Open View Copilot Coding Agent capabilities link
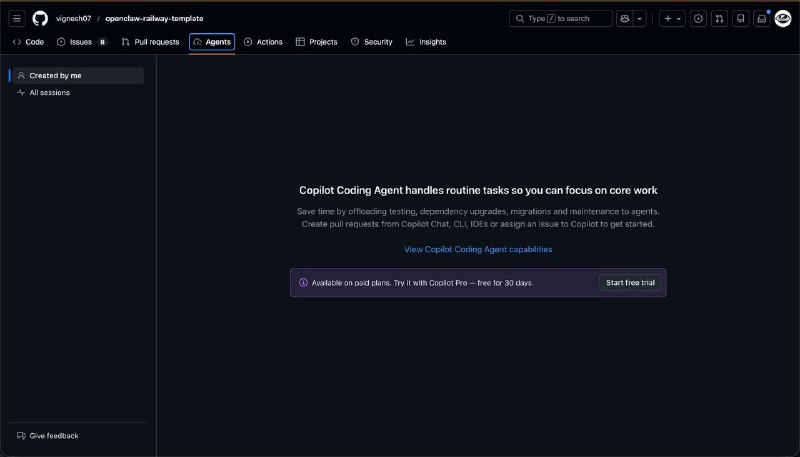Image resolution: width=800 pixels, height=457 pixels. [478, 249]
